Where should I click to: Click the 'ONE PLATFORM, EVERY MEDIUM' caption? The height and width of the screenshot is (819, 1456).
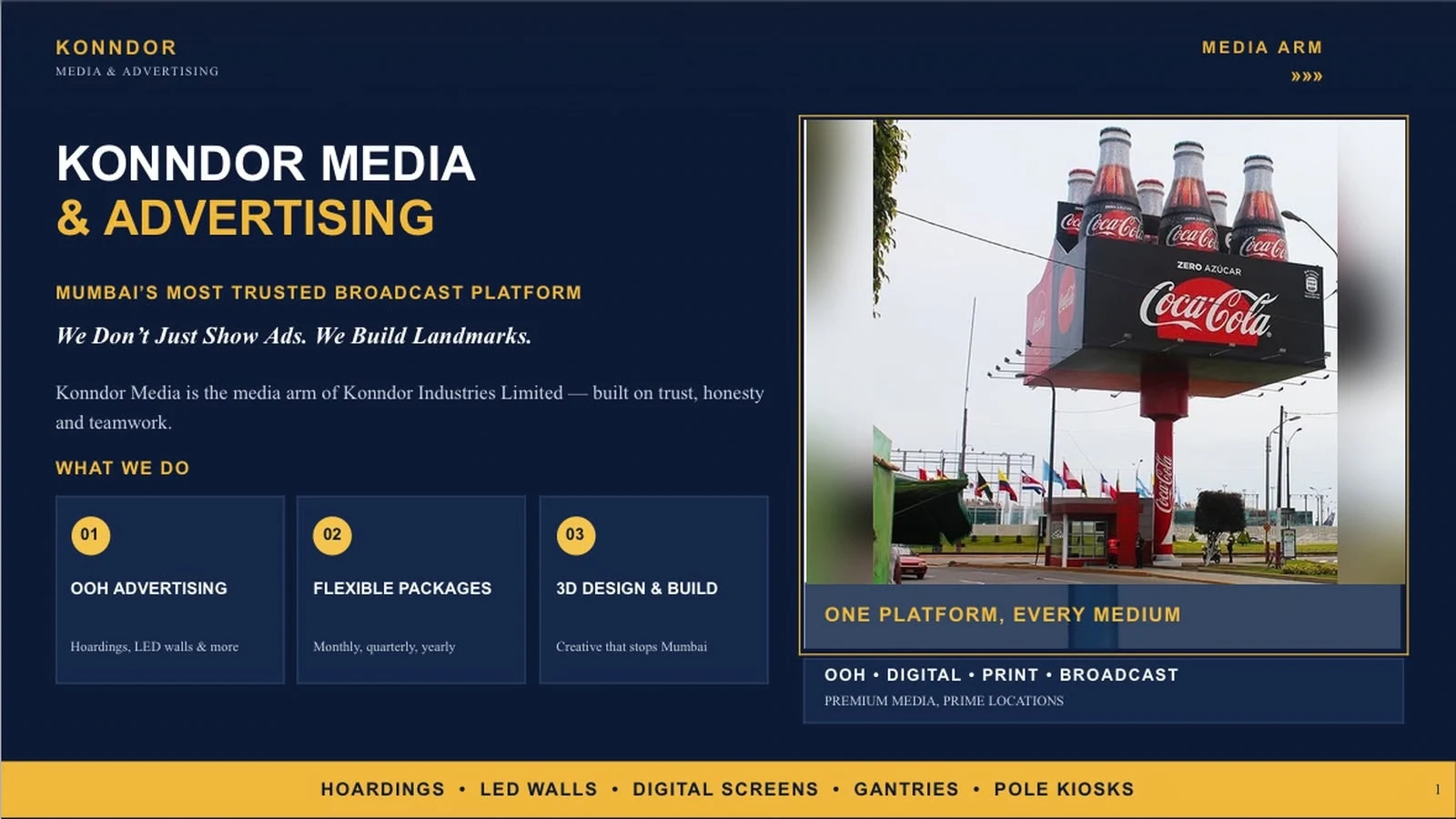coord(1003,615)
